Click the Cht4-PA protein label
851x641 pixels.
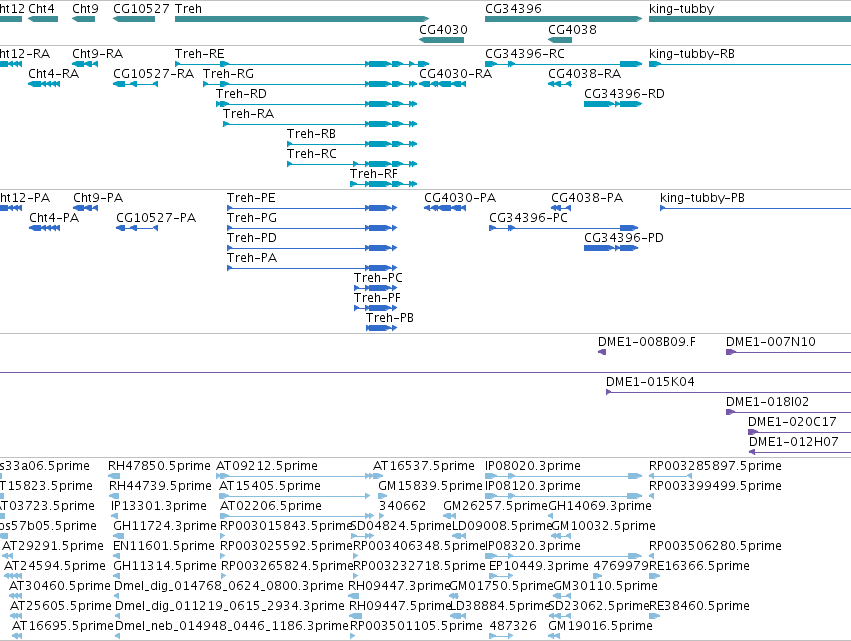click(x=54, y=218)
